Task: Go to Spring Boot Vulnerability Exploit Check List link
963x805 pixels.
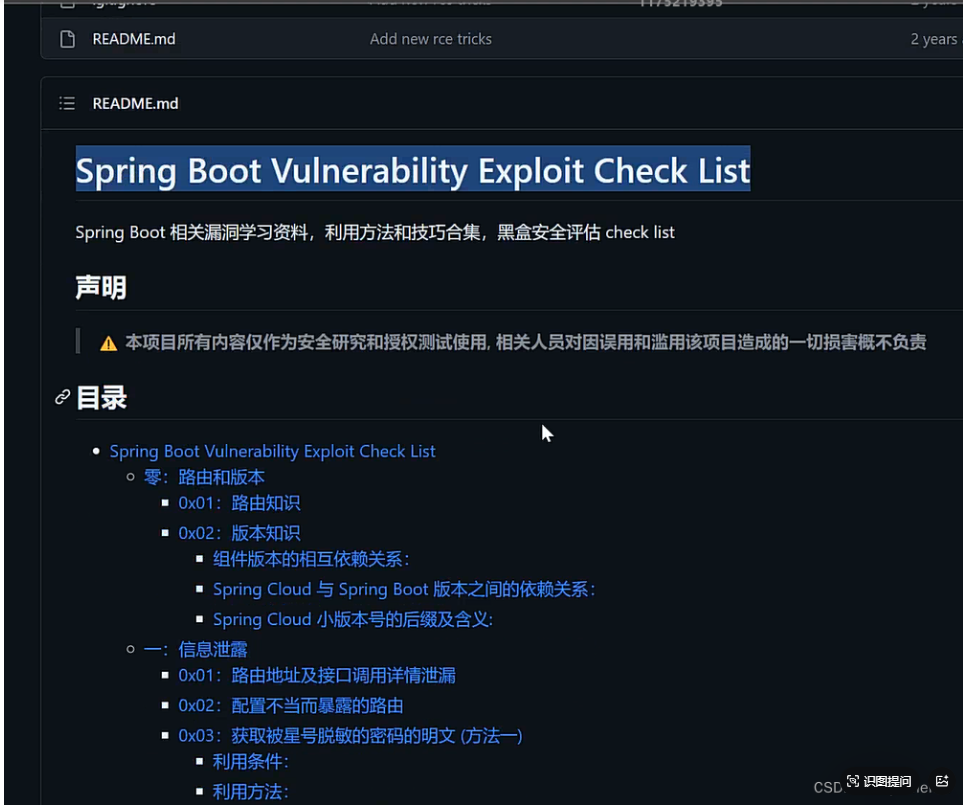Action: click(272, 451)
